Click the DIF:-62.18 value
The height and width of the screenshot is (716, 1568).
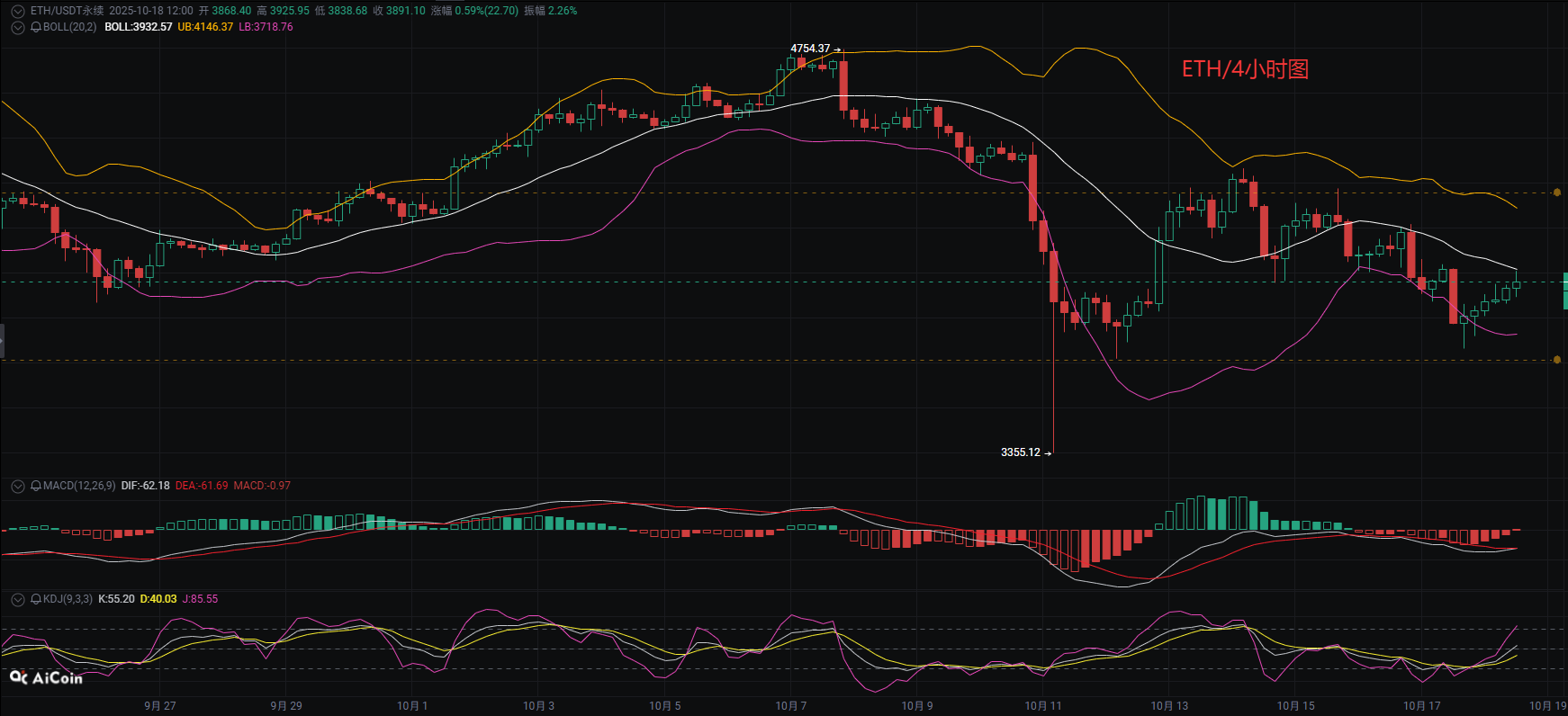click(x=146, y=486)
